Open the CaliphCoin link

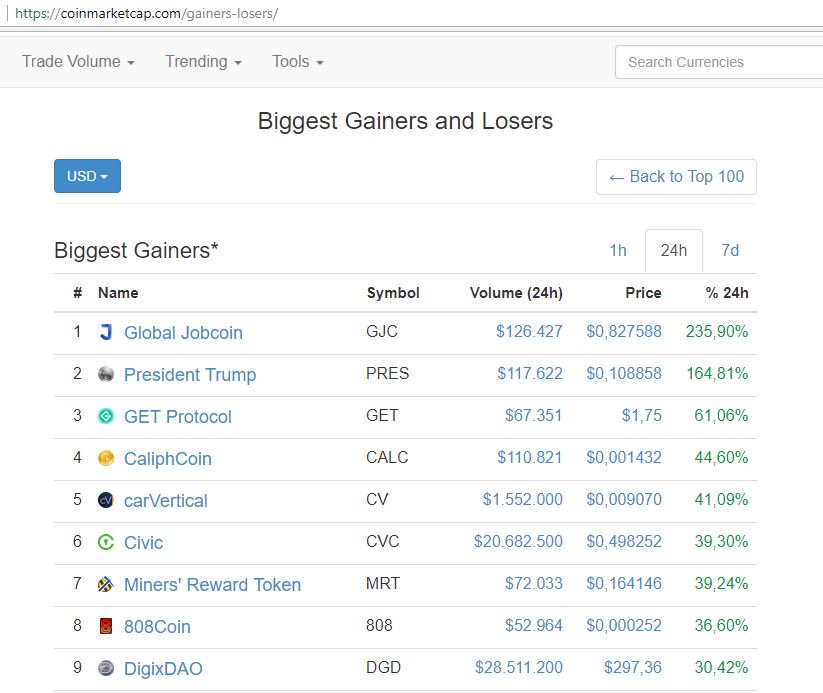point(167,458)
